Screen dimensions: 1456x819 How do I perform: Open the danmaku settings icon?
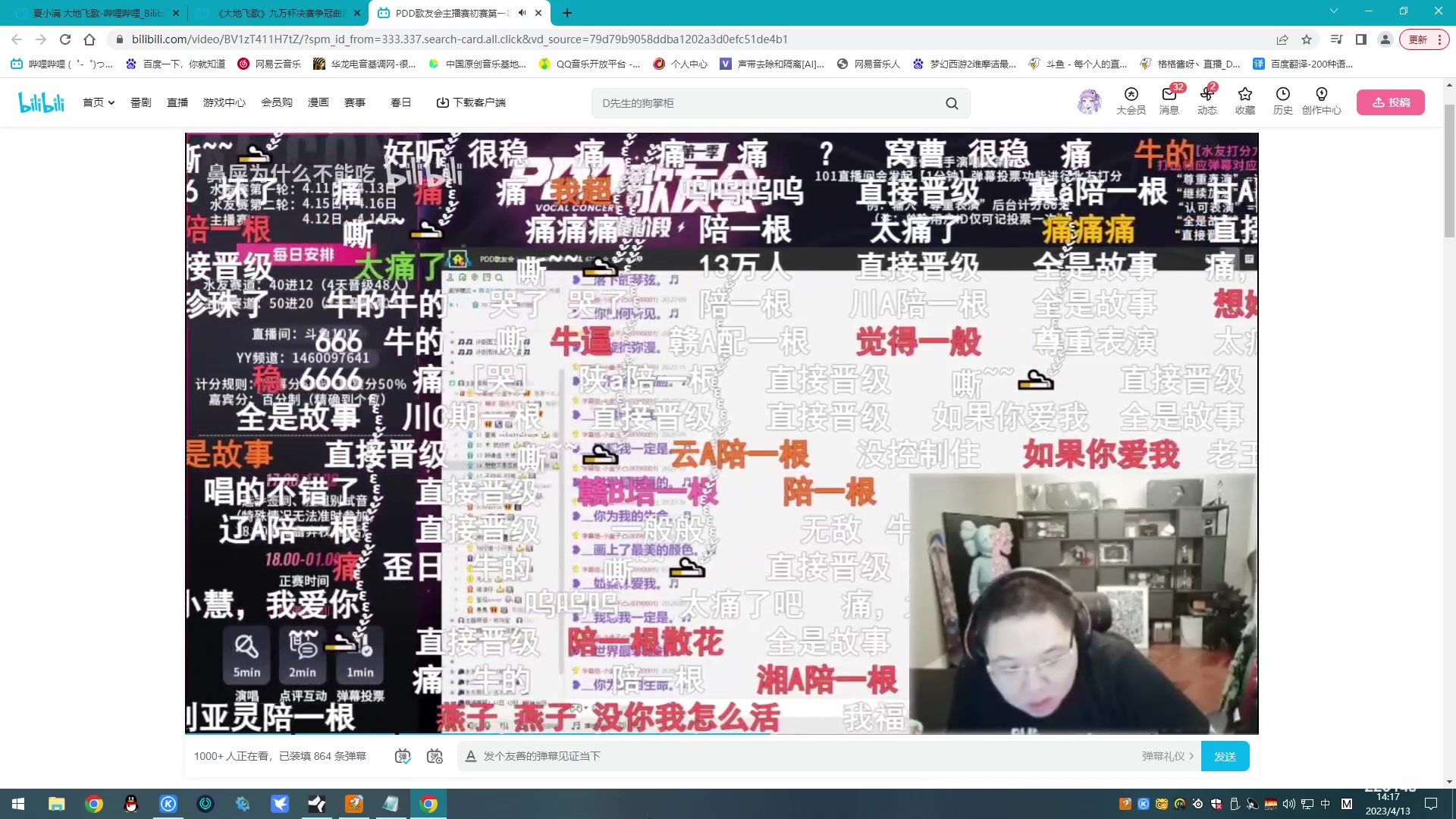(435, 756)
